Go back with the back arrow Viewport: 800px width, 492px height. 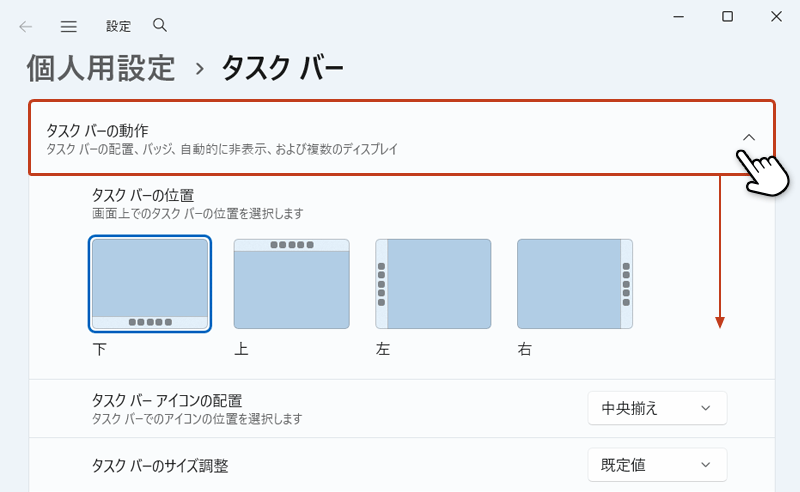(26, 27)
